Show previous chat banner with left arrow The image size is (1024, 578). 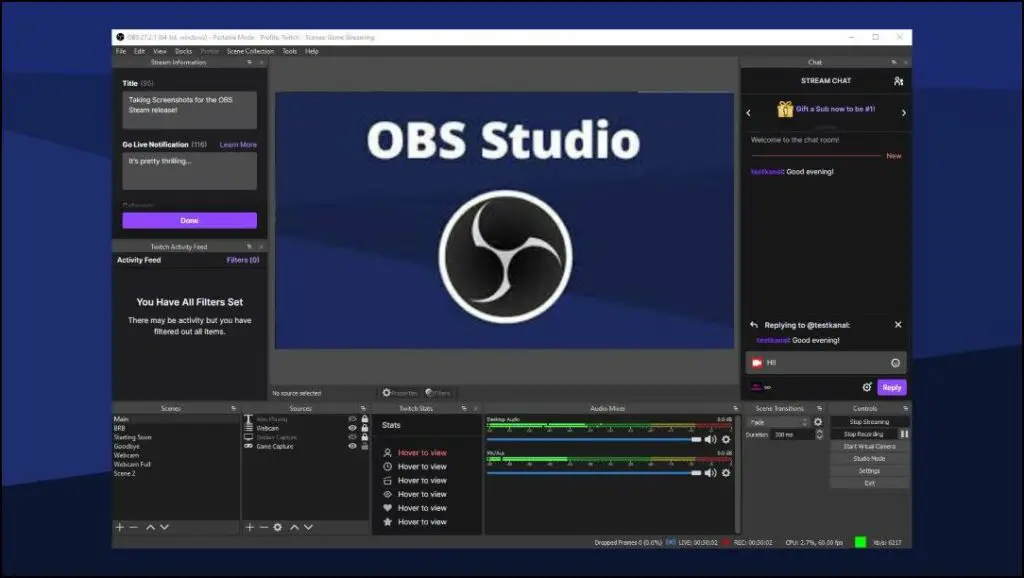[748, 113]
